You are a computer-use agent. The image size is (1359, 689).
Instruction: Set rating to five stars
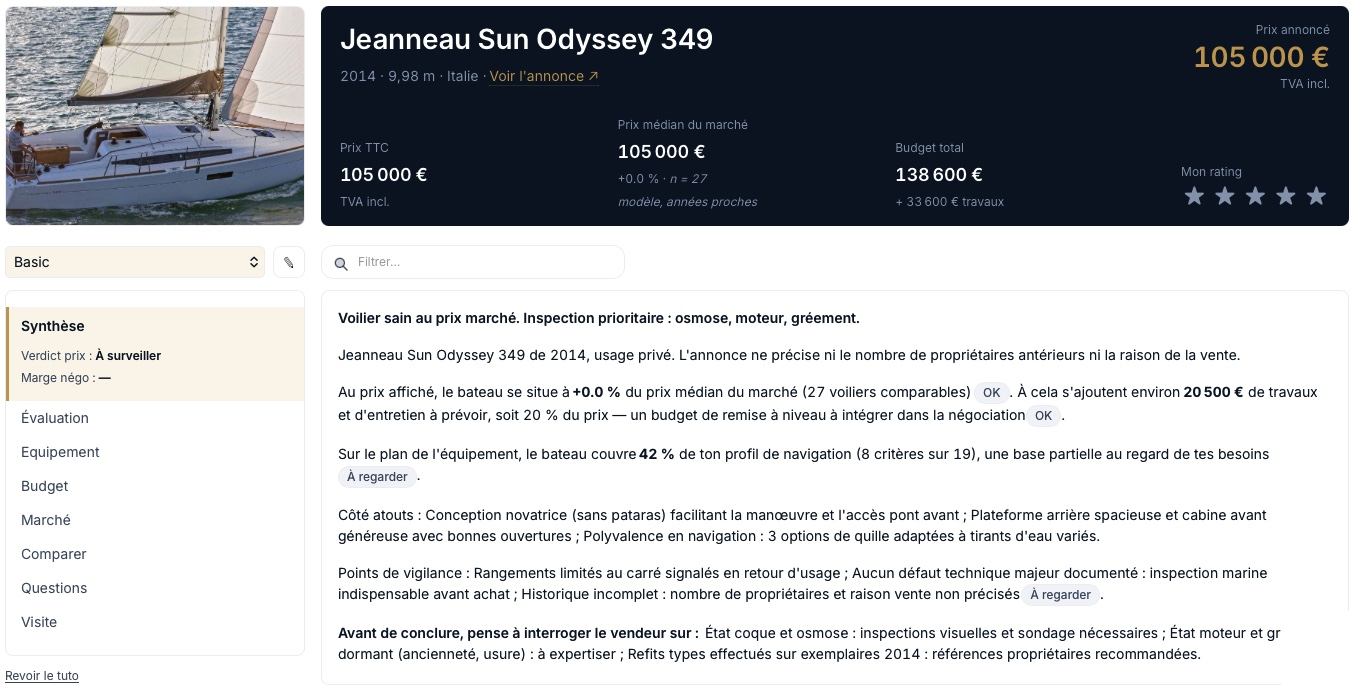pyautogui.click(x=1316, y=196)
